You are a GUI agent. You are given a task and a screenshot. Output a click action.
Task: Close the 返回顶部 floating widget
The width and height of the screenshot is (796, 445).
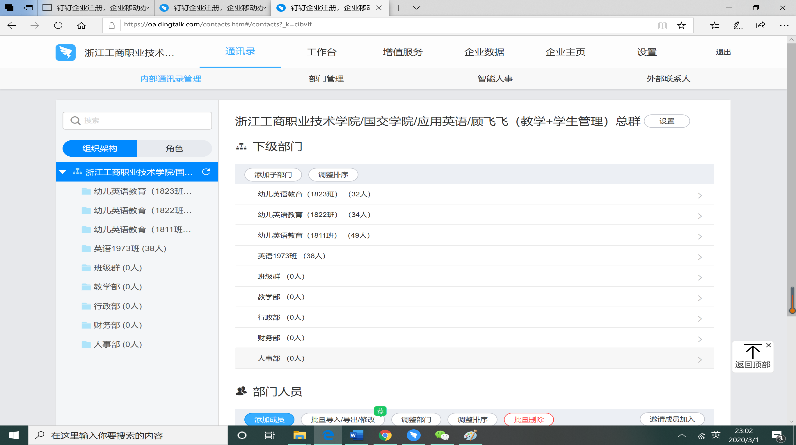[768, 345]
